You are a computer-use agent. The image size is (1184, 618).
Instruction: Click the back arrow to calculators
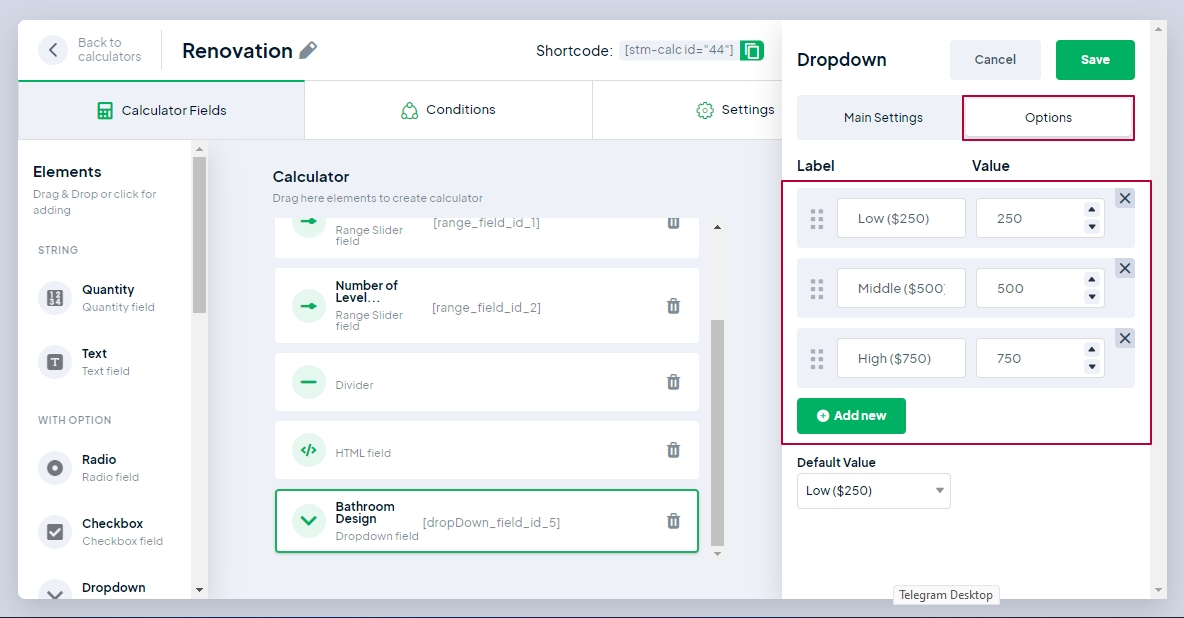pos(53,50)
